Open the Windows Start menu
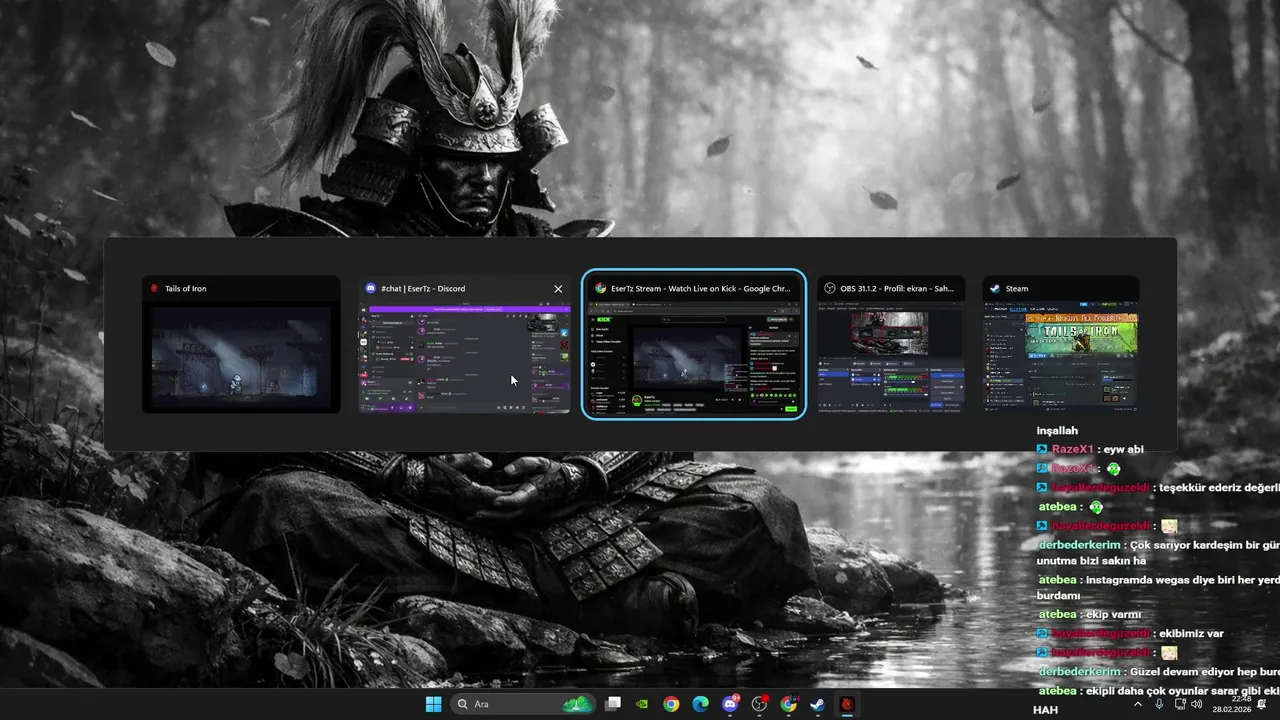The width and height of the screenshot is (1280, 720). point(433,704)
